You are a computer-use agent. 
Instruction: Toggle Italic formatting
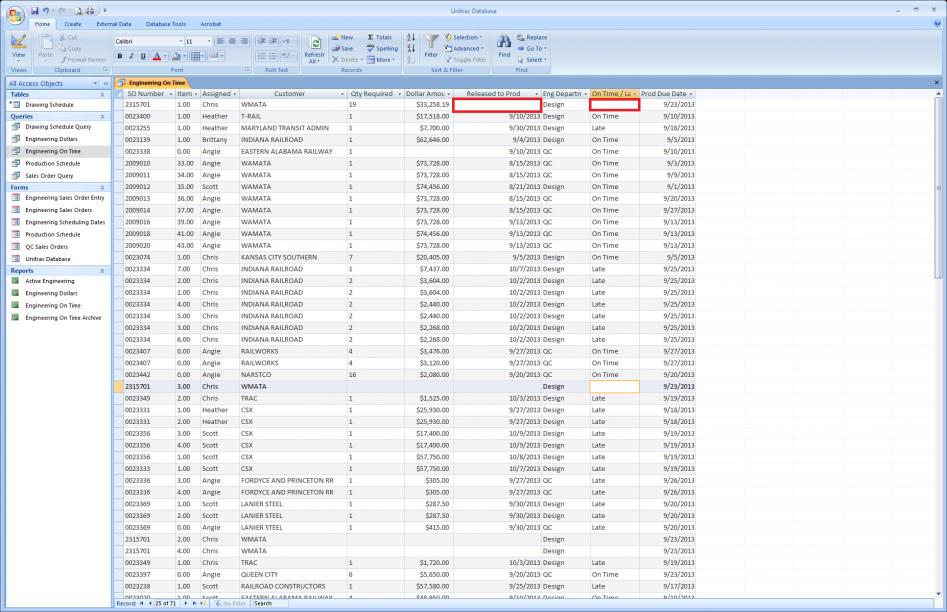coord(131,56)
